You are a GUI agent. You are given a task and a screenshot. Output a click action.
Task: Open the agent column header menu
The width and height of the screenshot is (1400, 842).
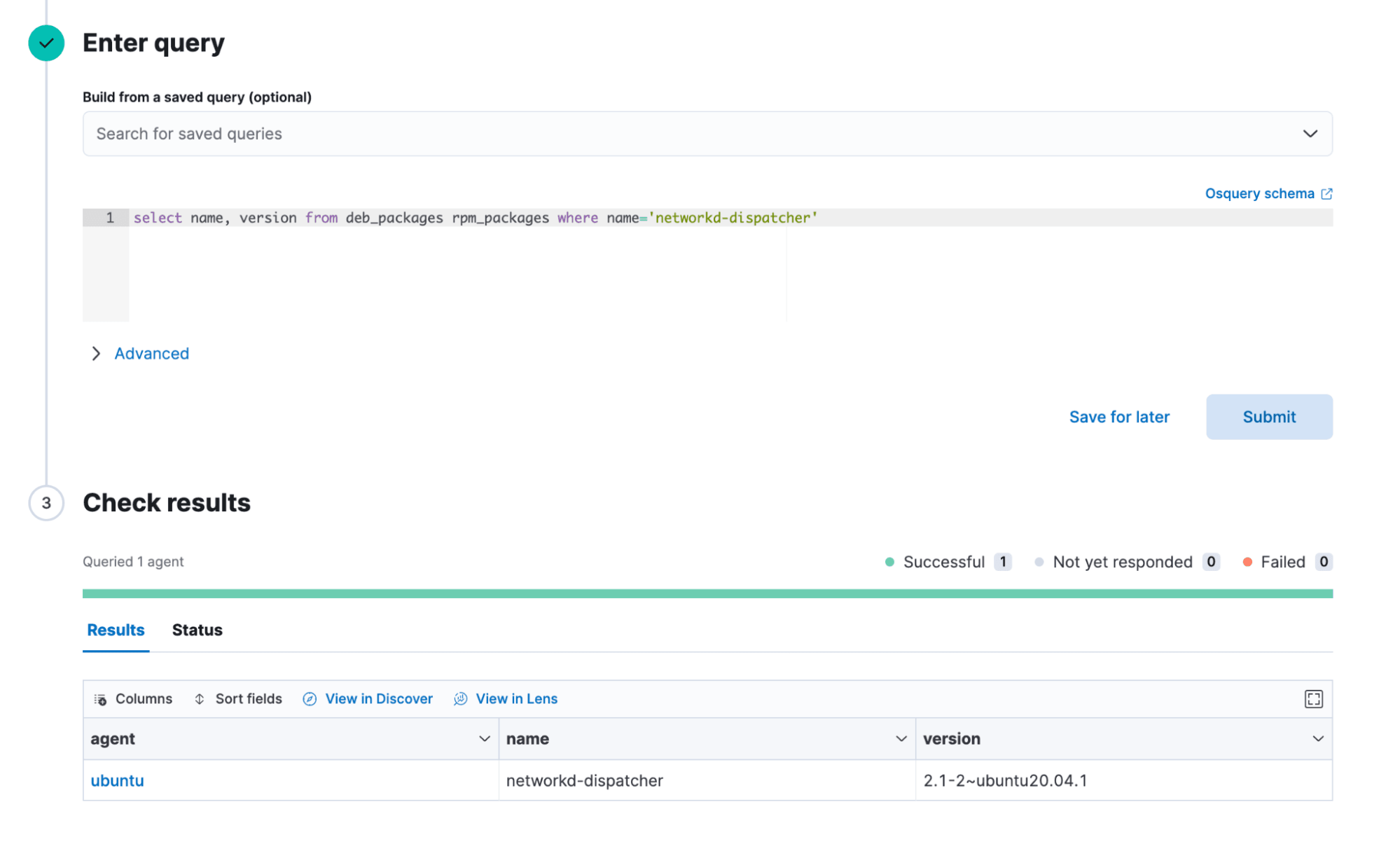(x=484, y=739)
